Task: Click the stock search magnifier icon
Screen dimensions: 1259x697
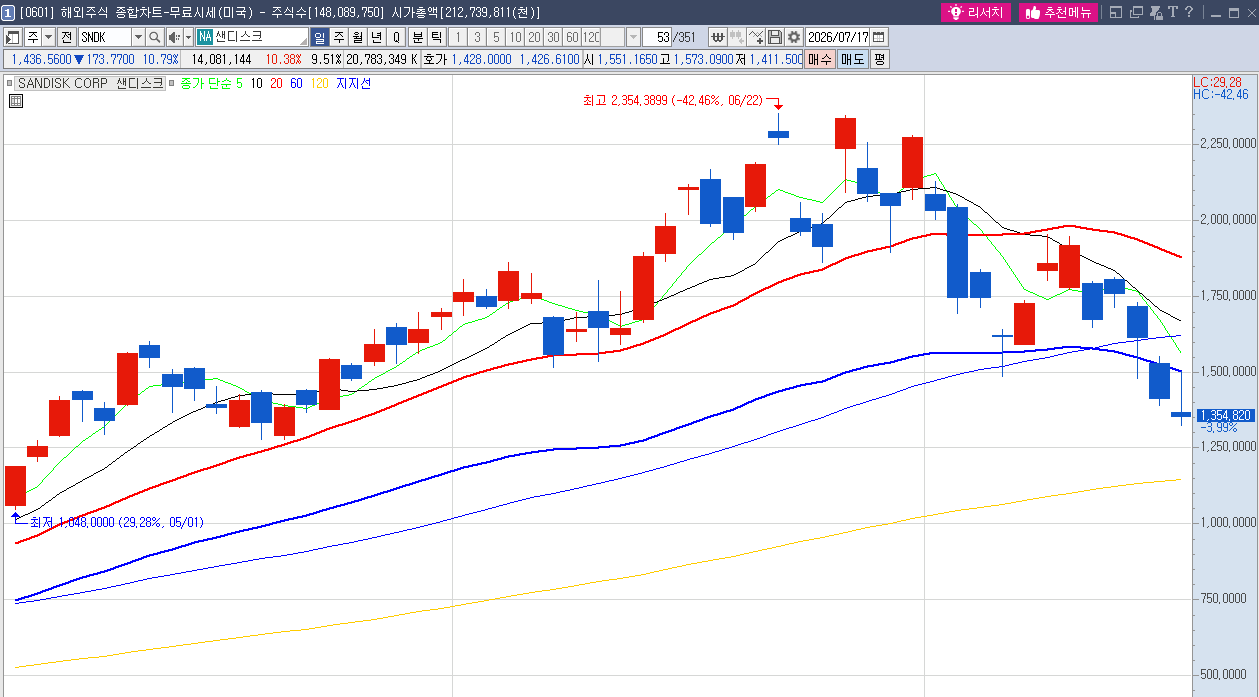Action: tap(154, 37)
